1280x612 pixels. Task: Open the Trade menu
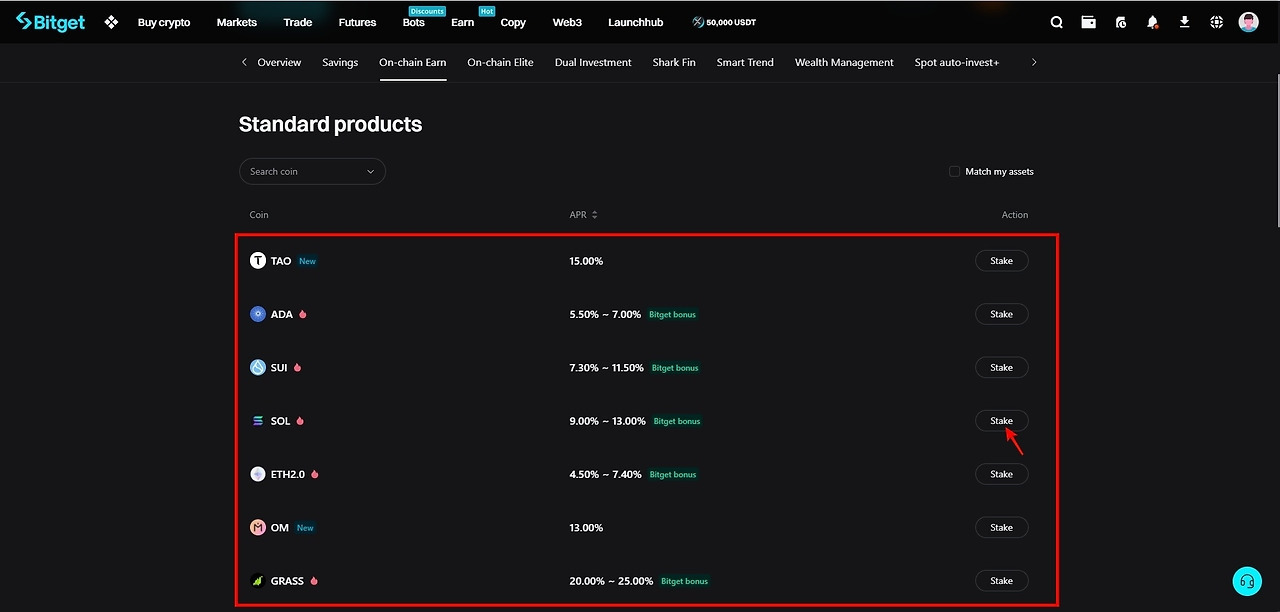coord(298,22)
